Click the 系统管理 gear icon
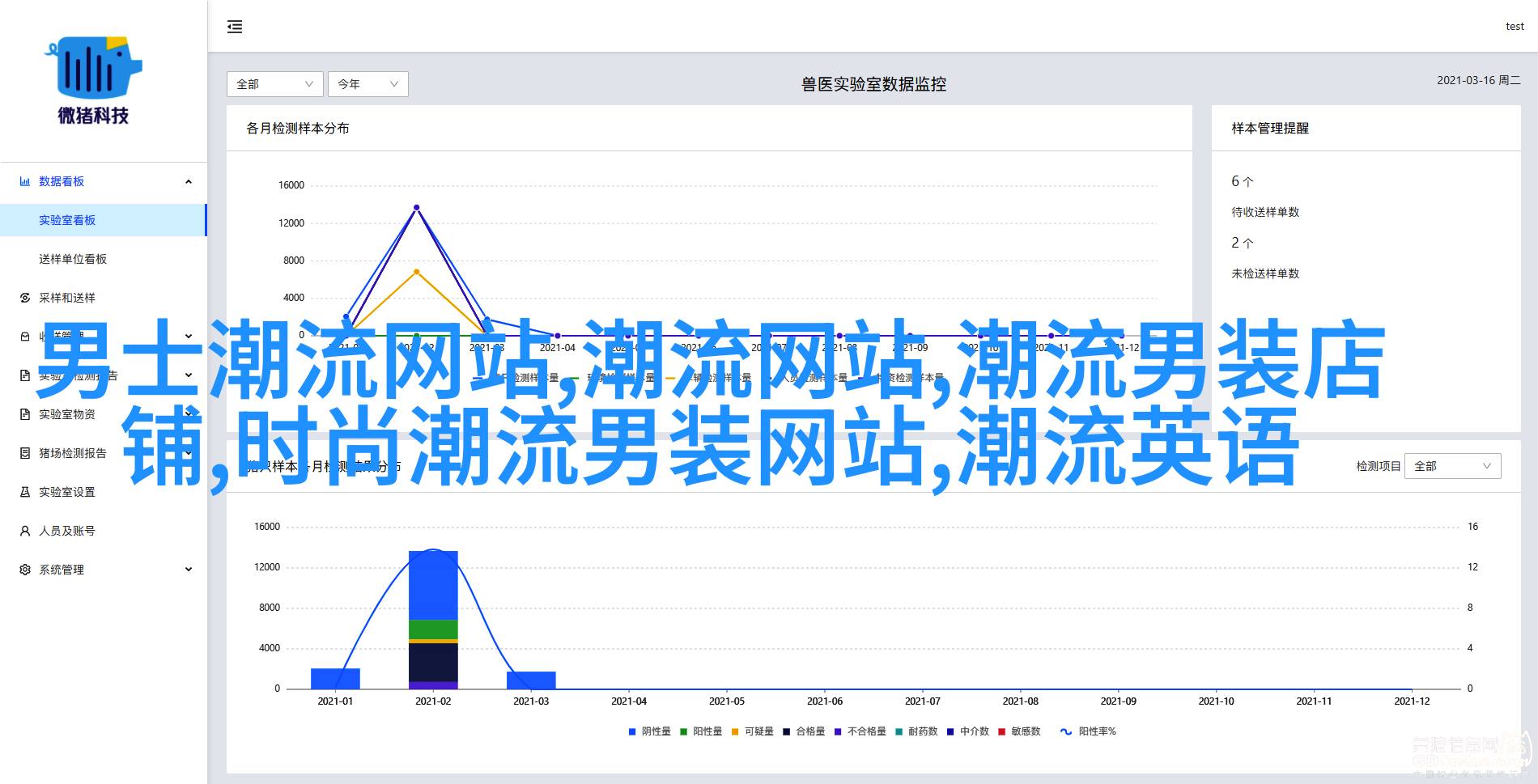This screenshot has width=1538, height=784. tap(25, 570)
